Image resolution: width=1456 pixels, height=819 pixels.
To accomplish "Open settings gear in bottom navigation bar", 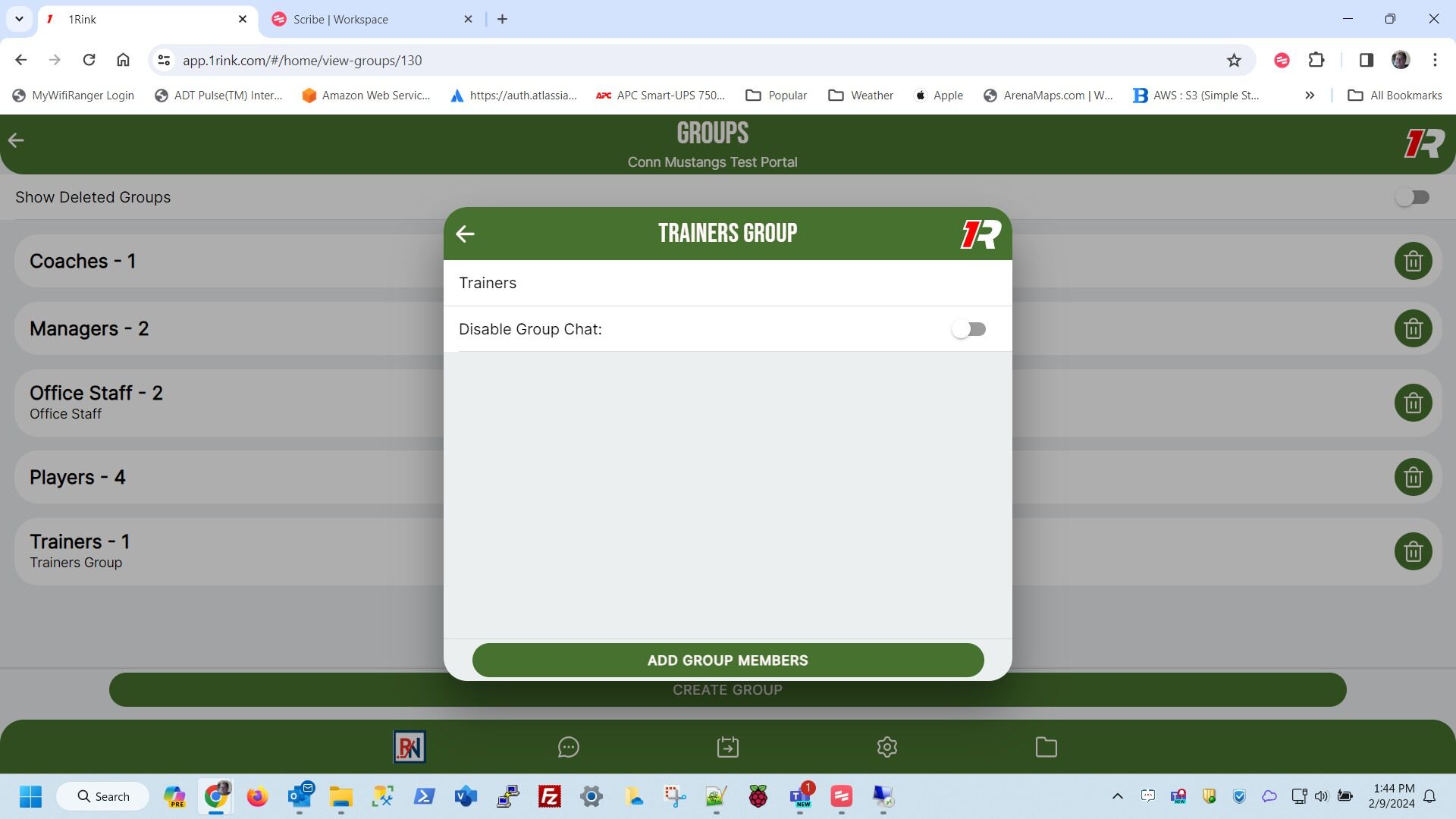I will pos(886,748).
